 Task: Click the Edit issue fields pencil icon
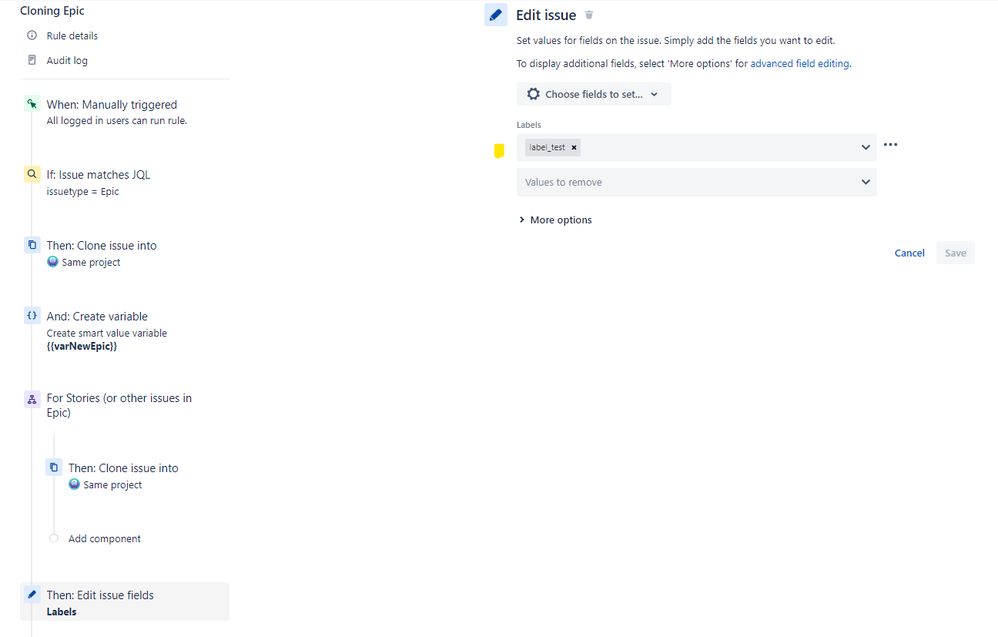tap(32, 594)
